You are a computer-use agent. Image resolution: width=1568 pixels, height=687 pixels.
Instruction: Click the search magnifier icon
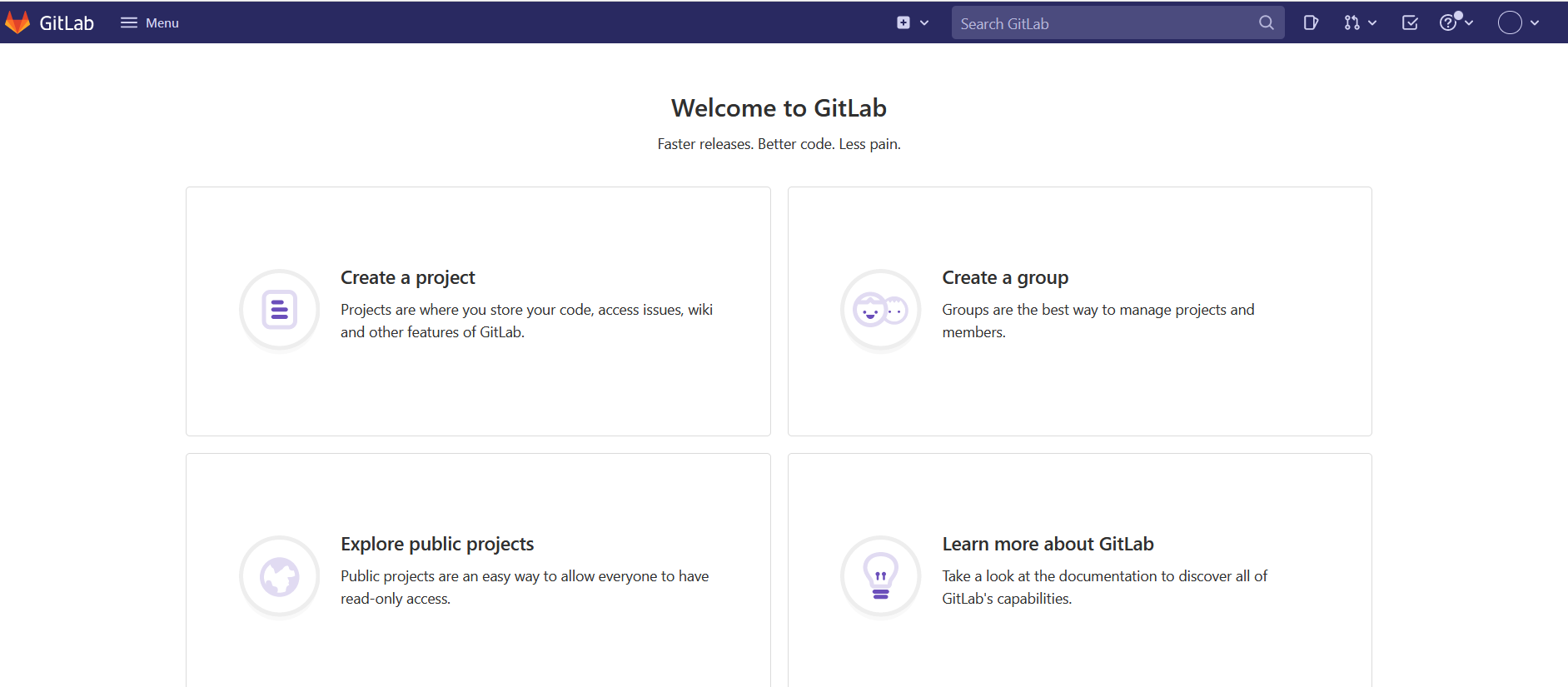point(1266,23)
